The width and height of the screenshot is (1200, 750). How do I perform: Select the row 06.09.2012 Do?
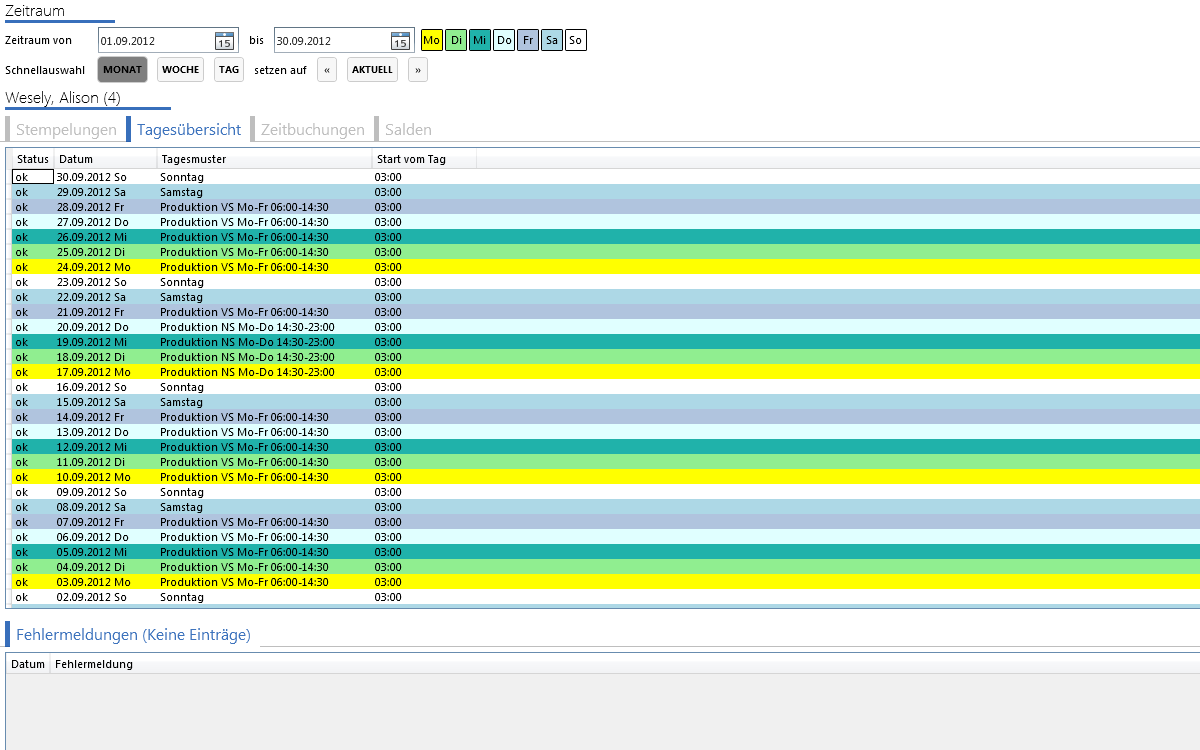(606, 537)
